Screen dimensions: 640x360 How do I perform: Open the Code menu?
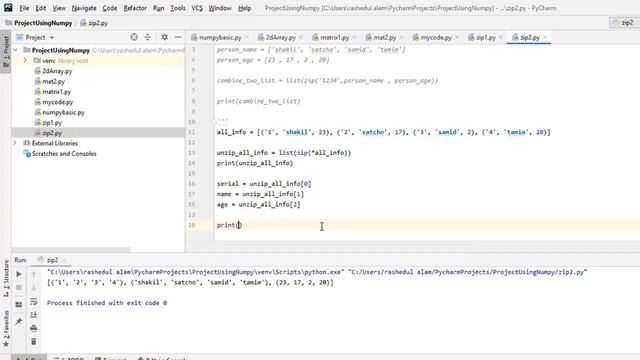click(109, 8)
